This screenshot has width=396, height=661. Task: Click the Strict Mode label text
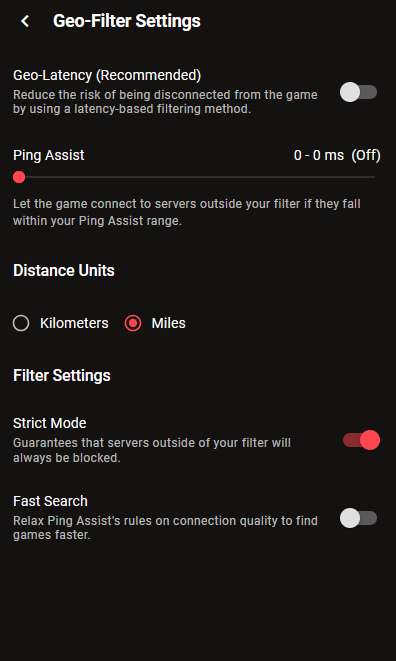(50, 423)
